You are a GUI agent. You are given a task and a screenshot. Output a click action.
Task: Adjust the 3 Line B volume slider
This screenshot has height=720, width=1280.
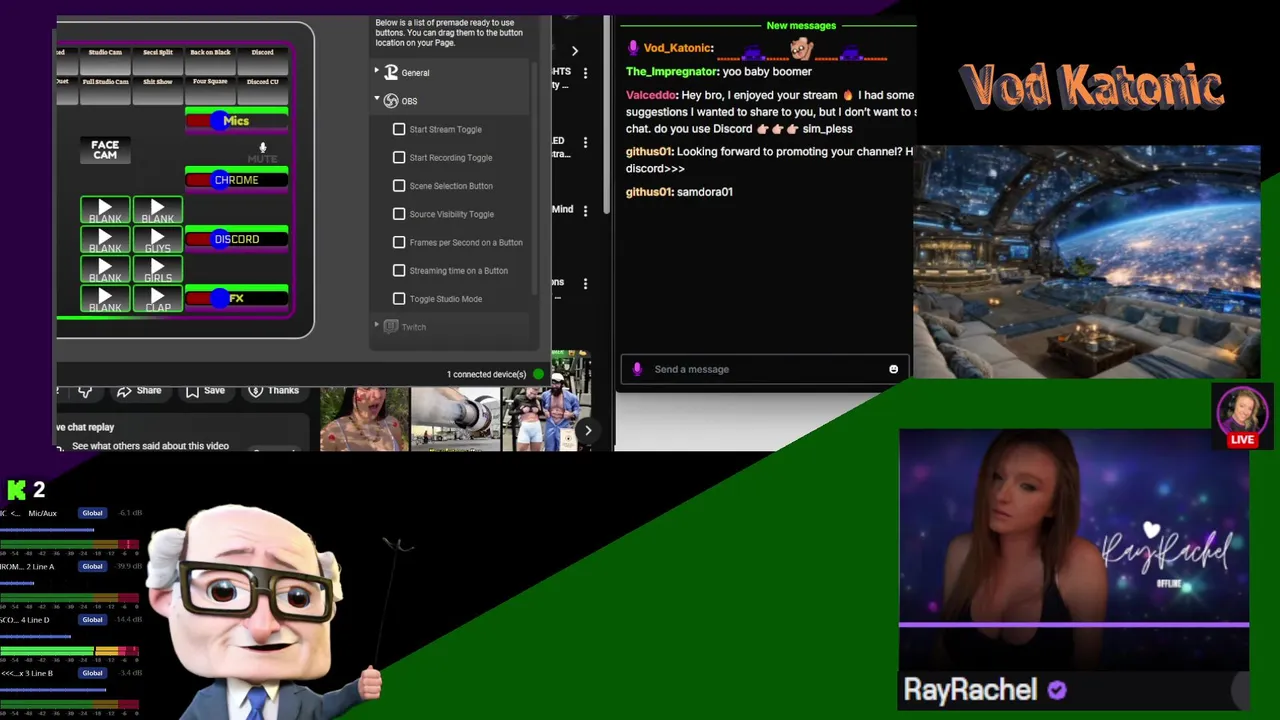[x=54, y=689]
